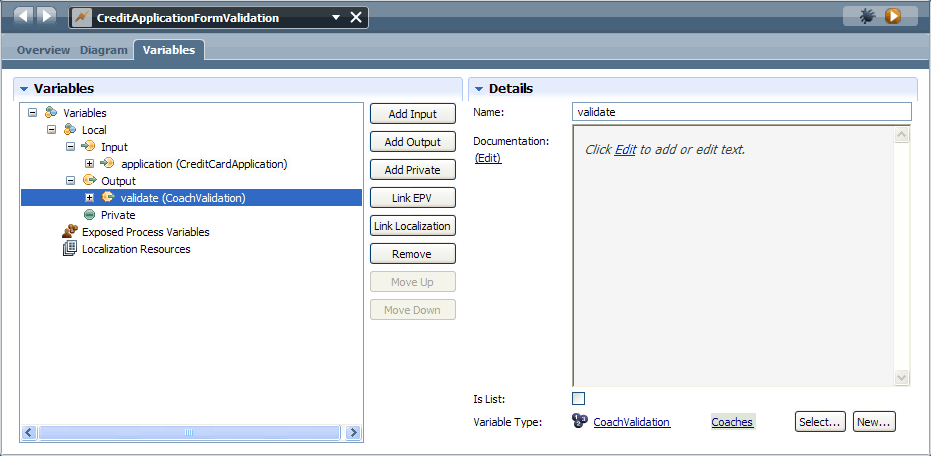Click the horizontal scrollbar in Variables tree

[189, 432]
